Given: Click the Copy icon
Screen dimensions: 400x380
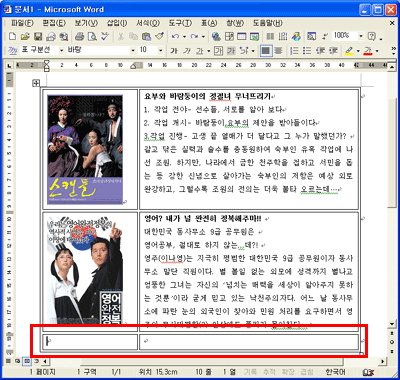Looking at the screenshot, I should pos(134,36).
